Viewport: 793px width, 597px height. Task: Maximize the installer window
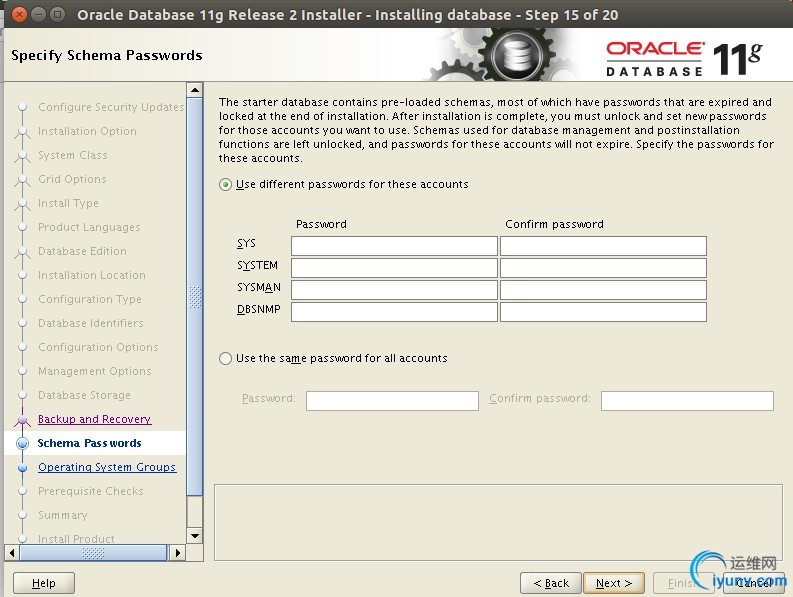pos(58,14)
